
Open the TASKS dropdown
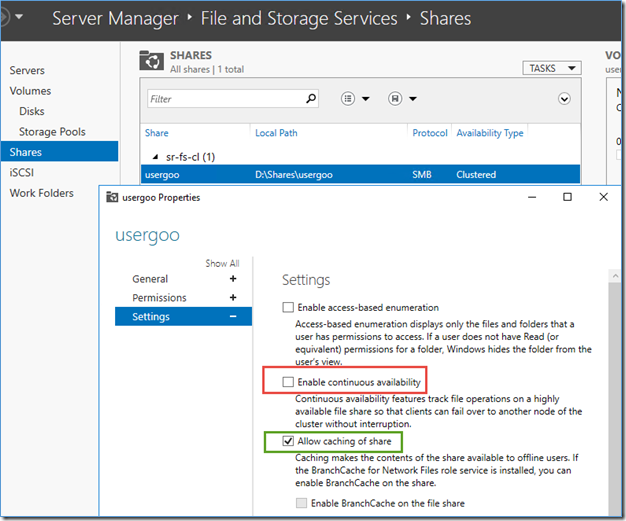[552, 68]
